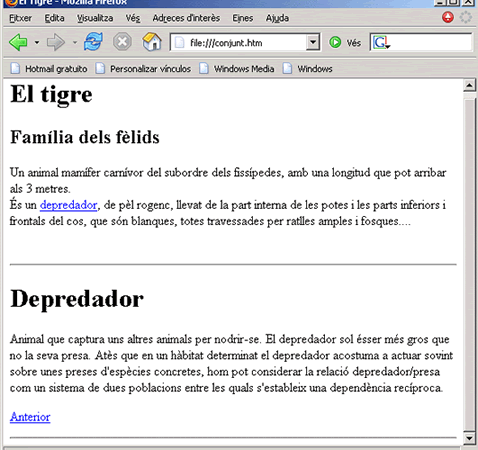
Task: Reload the page with the refresh icon
Action: (x=93, y=42)
